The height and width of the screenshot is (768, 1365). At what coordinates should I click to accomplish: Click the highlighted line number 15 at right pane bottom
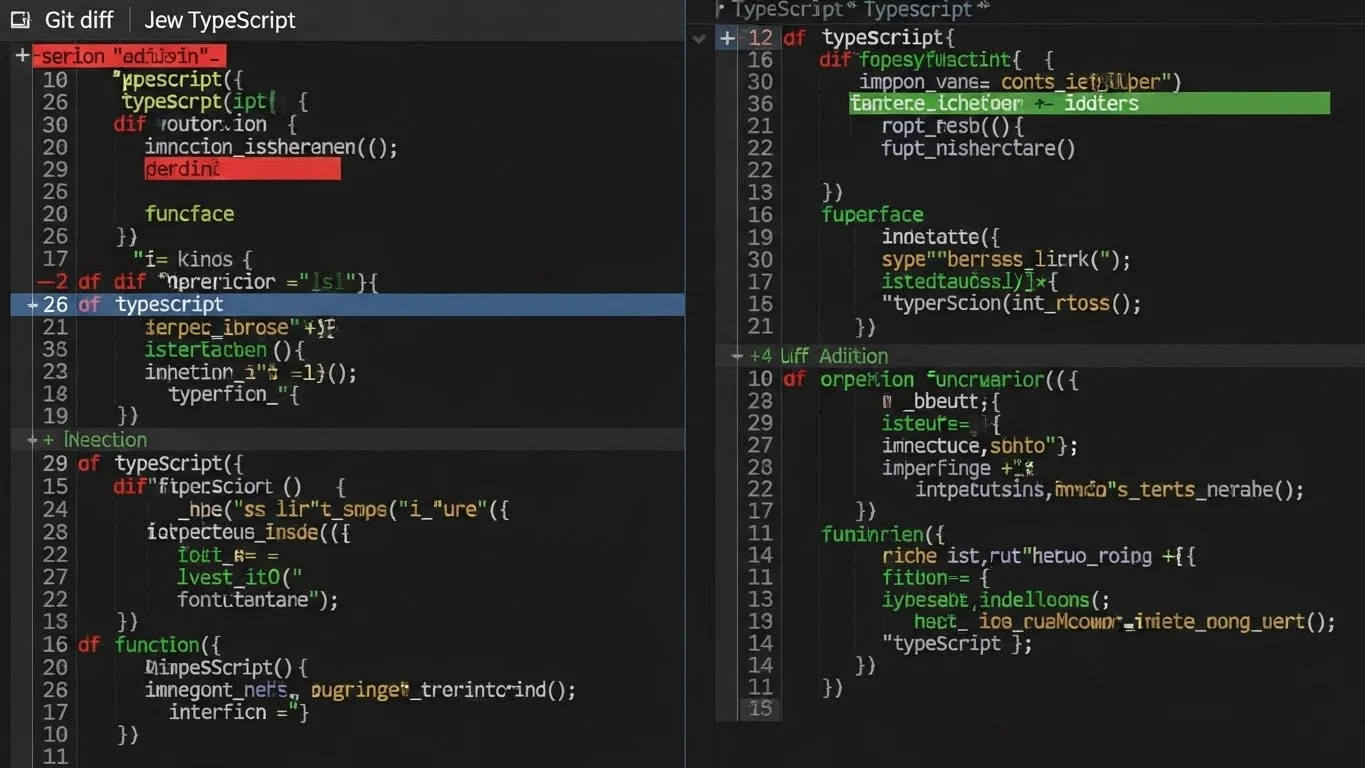click(x=760, y=708)
